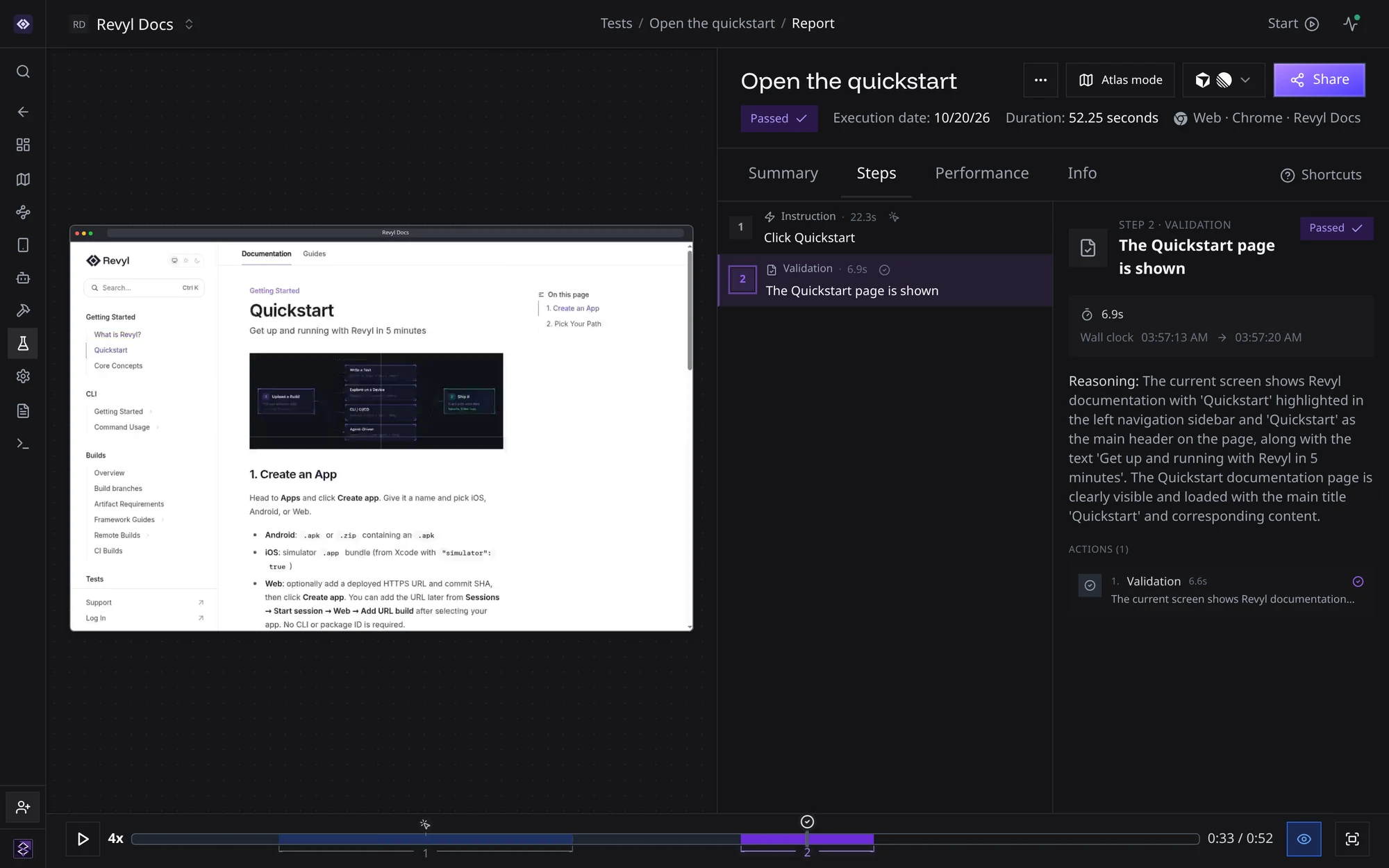
Task: Open the terminal CLI sidebar icon
Action: [x=23, y=444]
